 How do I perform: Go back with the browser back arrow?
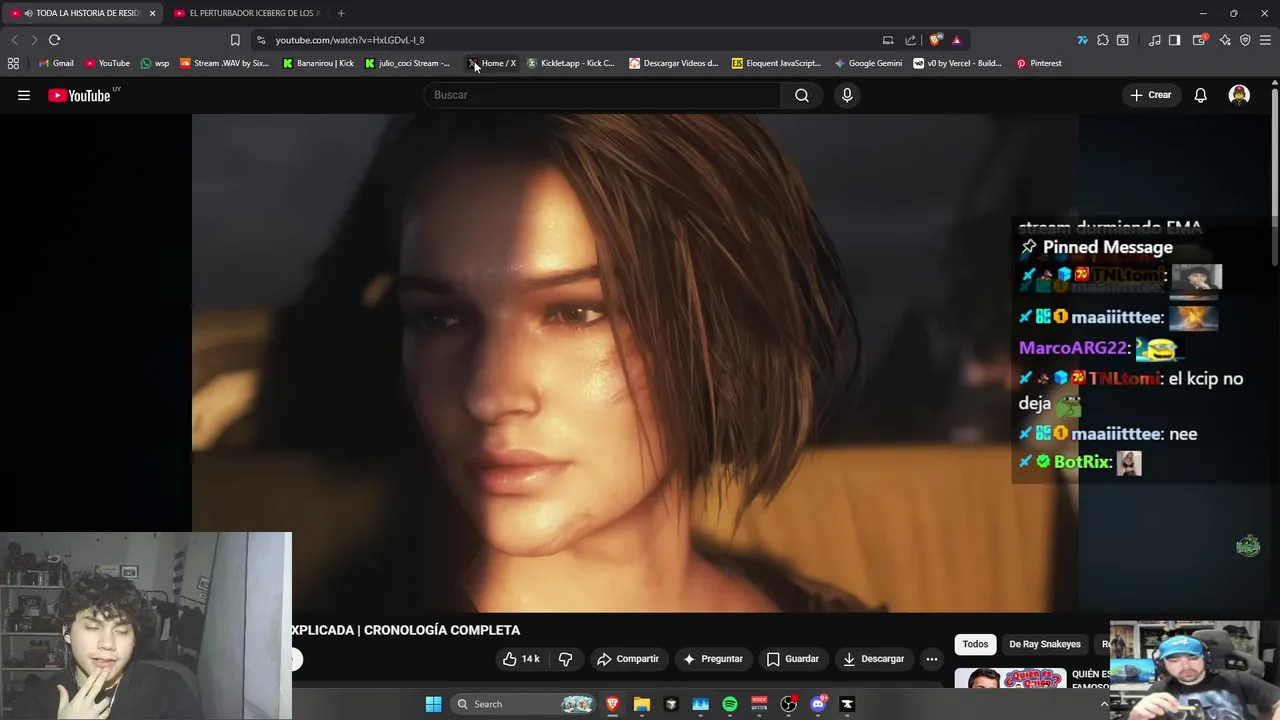[14, 40]
